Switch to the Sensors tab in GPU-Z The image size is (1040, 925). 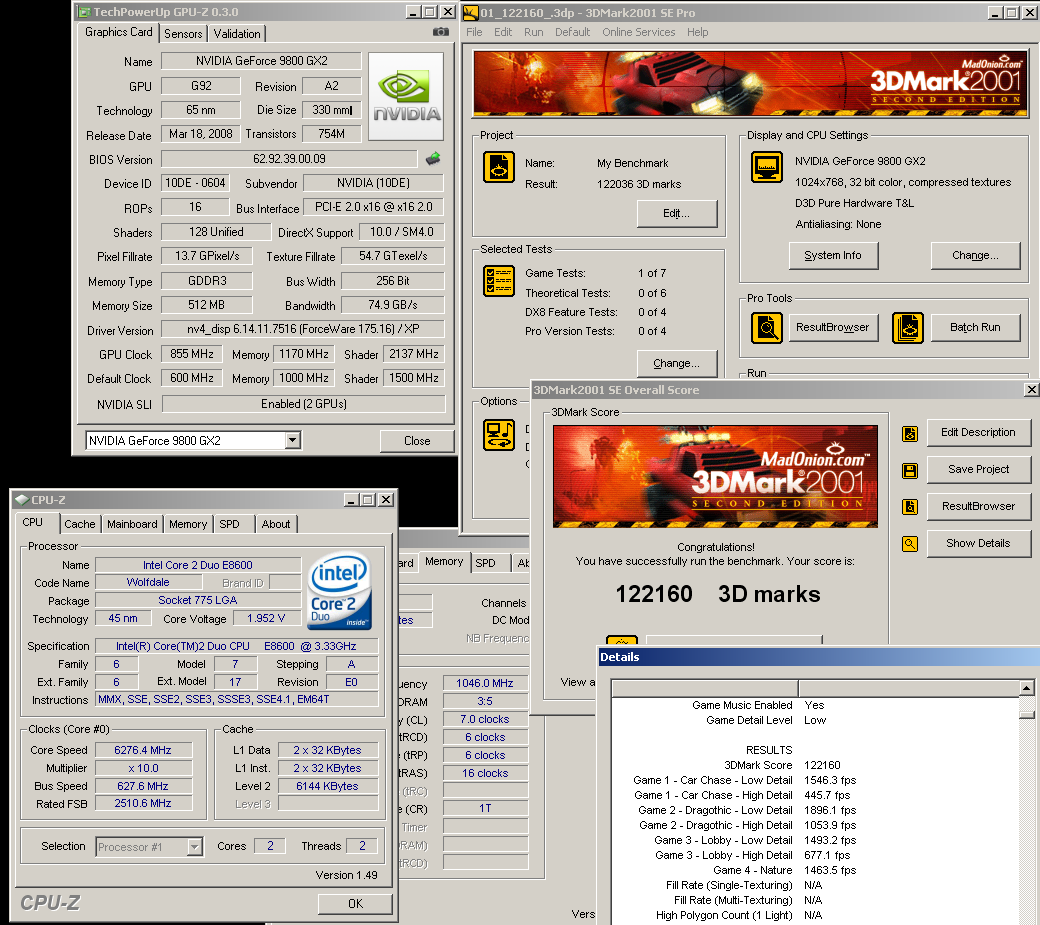tap(183, 34)
